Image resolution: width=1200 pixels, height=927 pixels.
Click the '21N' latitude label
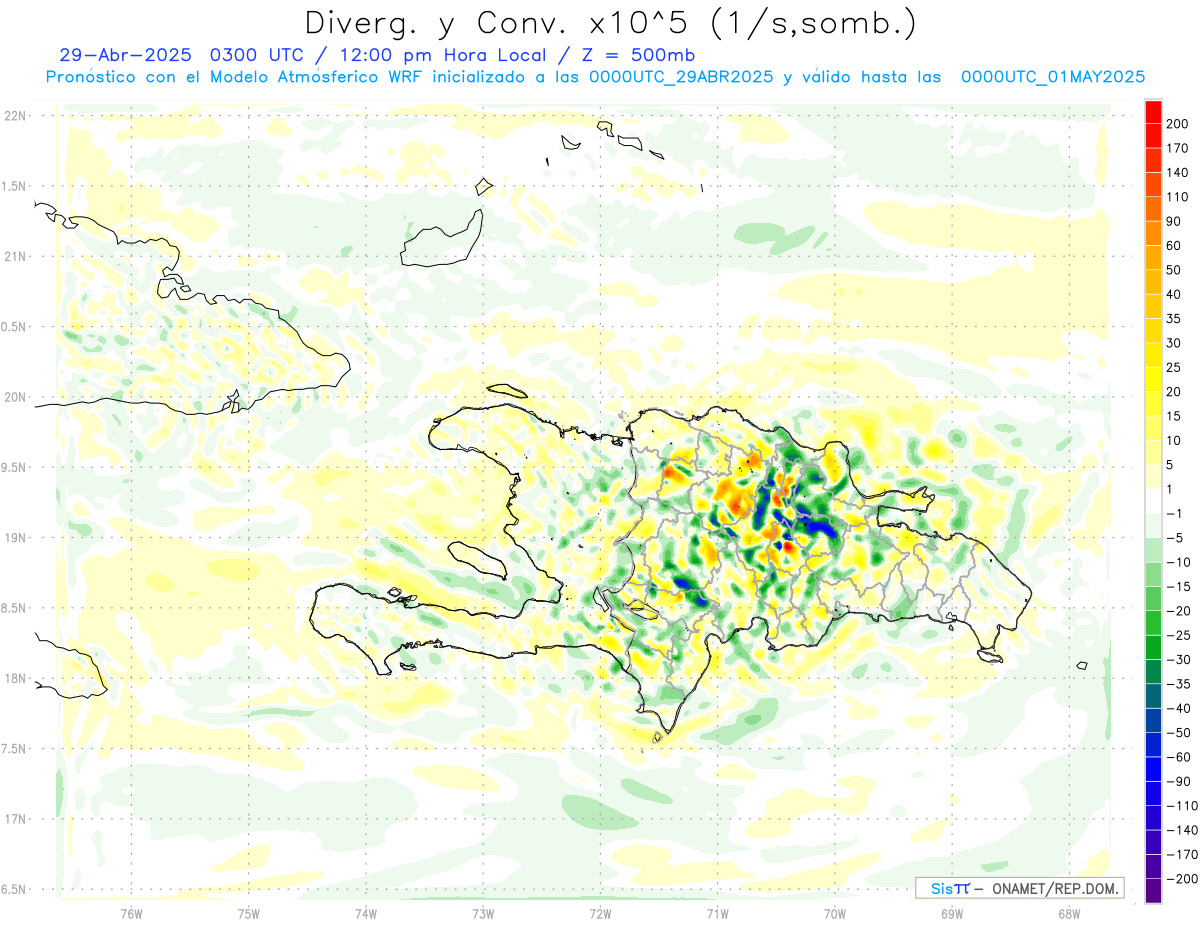[x=14, y=256]
